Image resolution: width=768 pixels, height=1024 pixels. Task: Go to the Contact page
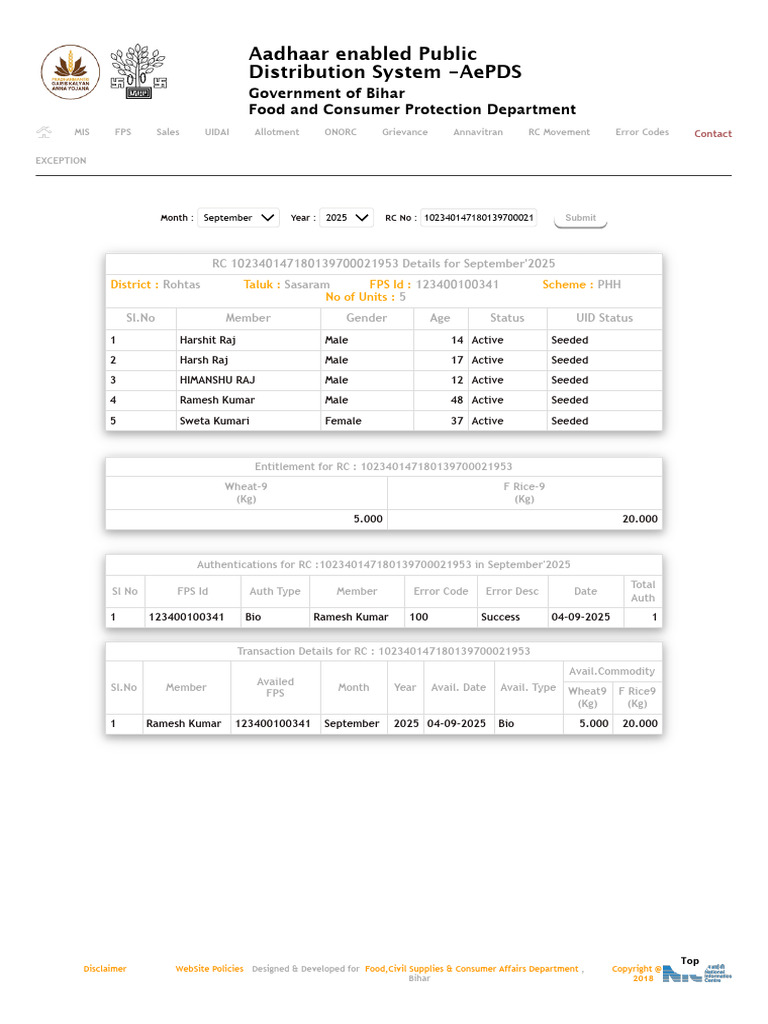713,133
